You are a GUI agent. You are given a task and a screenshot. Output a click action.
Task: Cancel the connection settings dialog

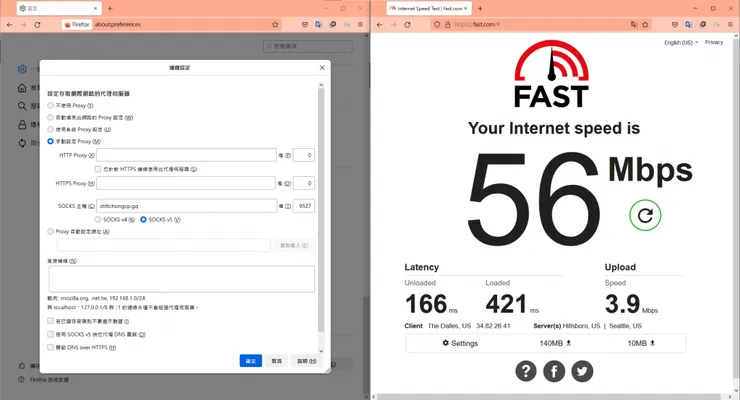(277, 361)
